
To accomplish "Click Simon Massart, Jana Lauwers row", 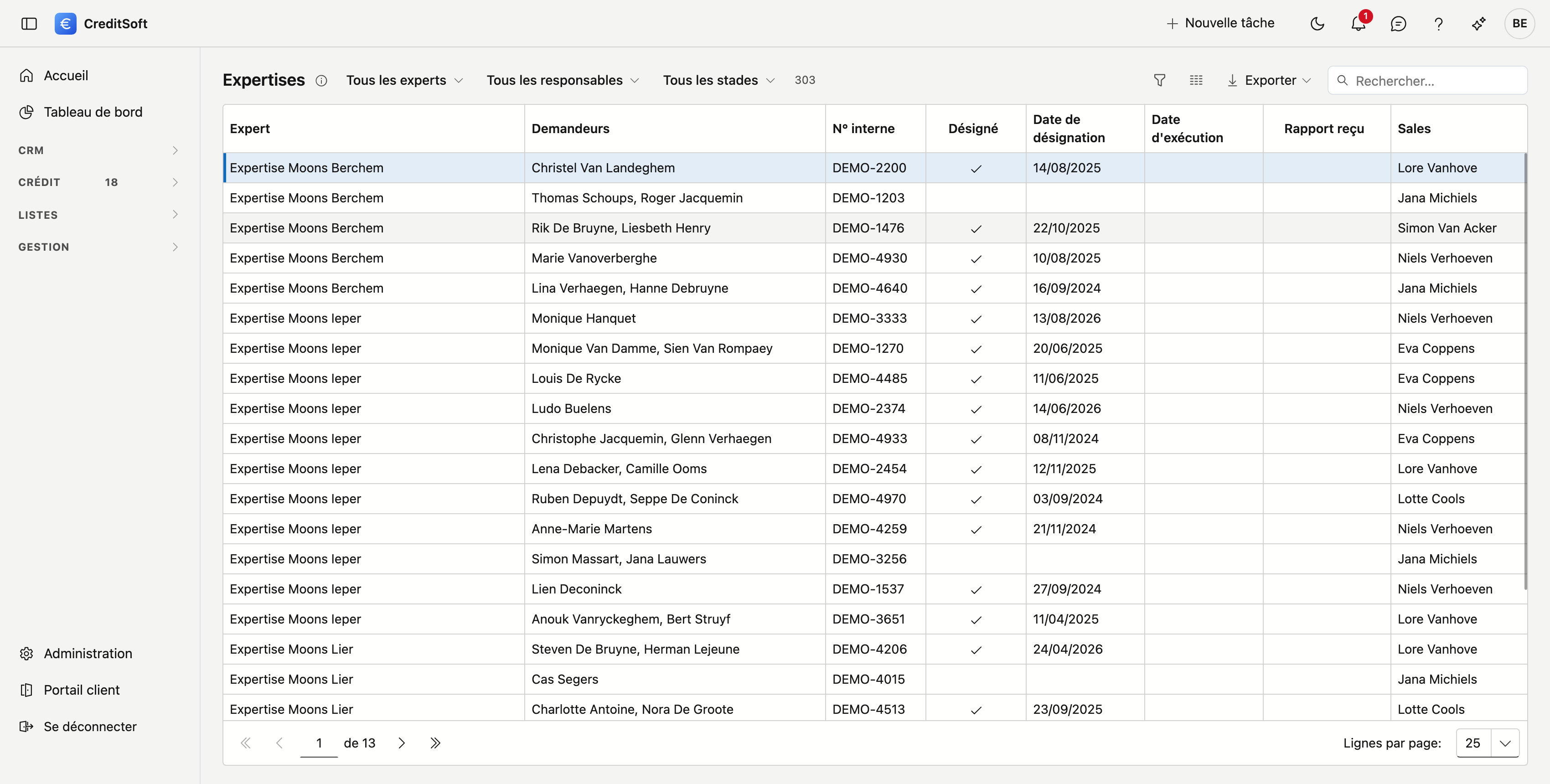I will click(x=874, y=559).
